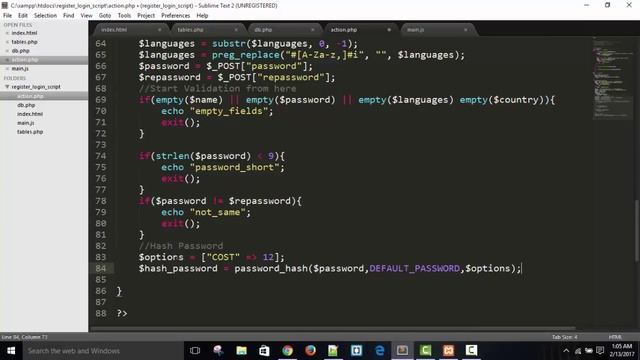Open the Tools menu
The width and height of the screenshot is (640, 360).
124,16
